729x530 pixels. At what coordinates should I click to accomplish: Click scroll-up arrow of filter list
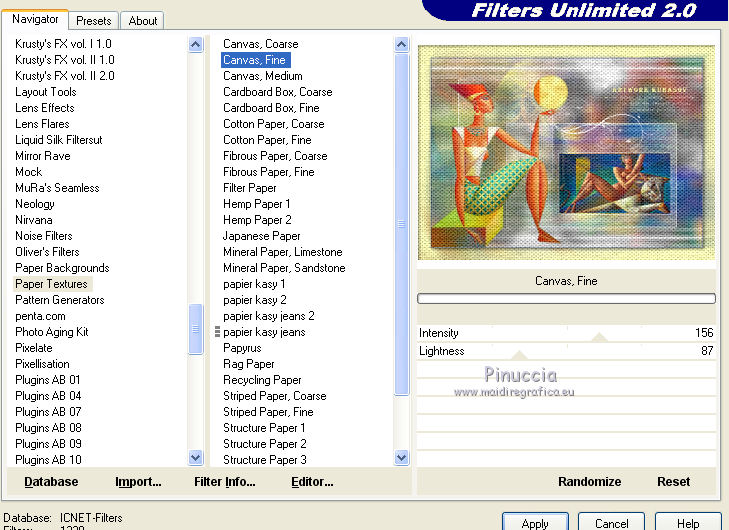point(401,45)
